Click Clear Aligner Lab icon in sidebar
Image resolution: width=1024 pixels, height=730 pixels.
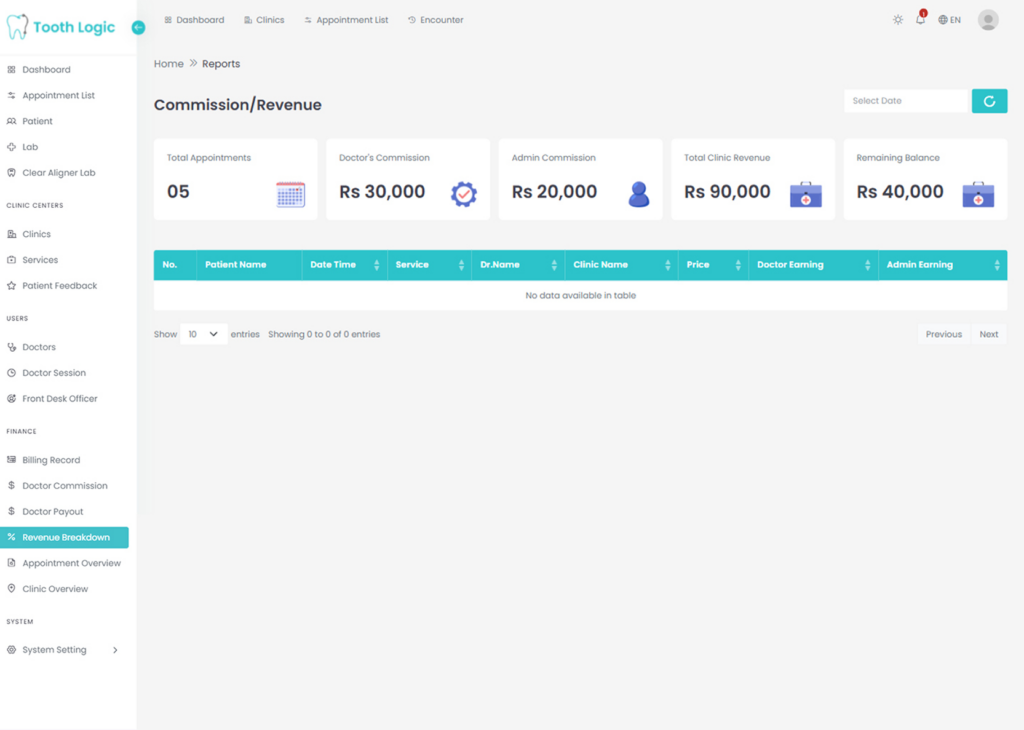11,173
